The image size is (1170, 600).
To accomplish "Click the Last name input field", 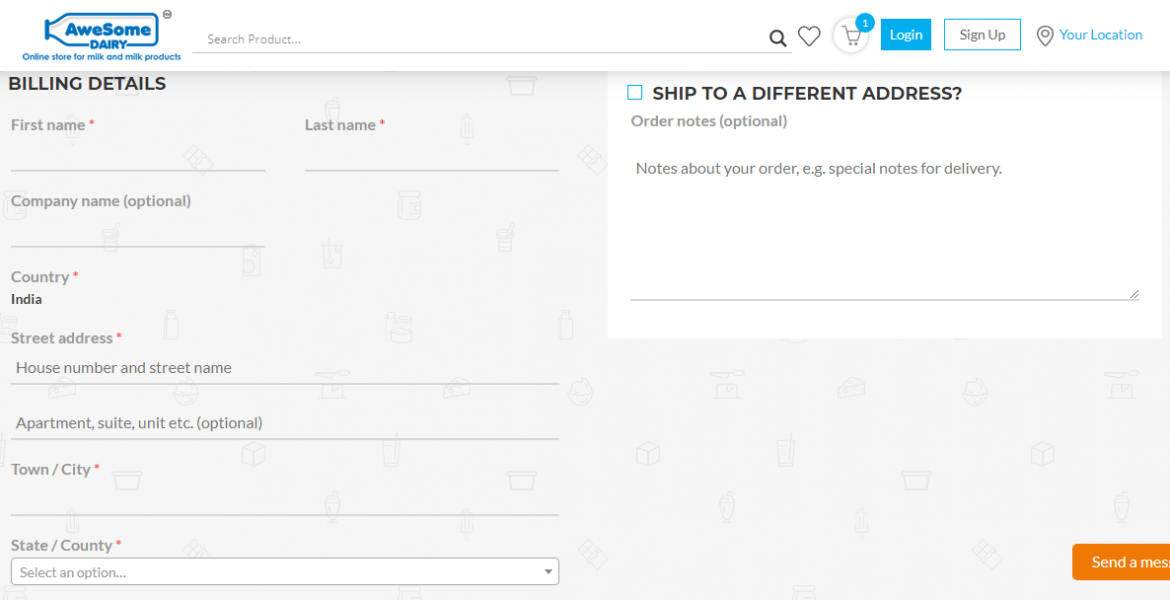I will pyautogui.click(x=431, y=157).
